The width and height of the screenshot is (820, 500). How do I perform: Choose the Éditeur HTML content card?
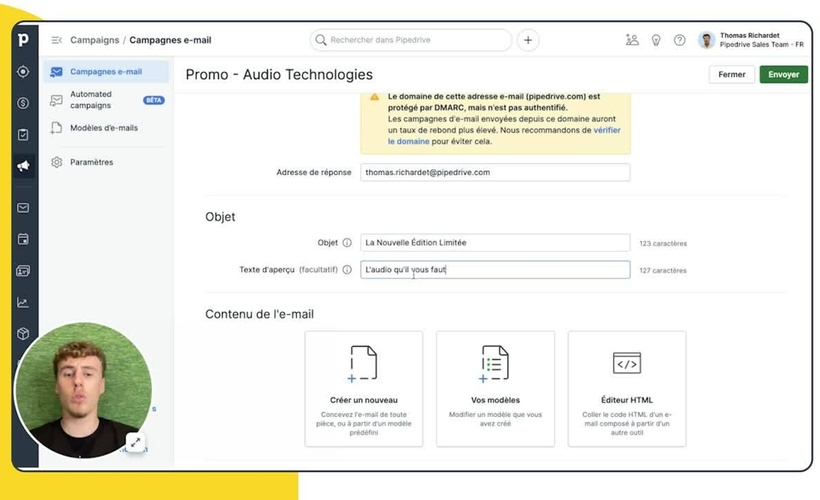627,388
